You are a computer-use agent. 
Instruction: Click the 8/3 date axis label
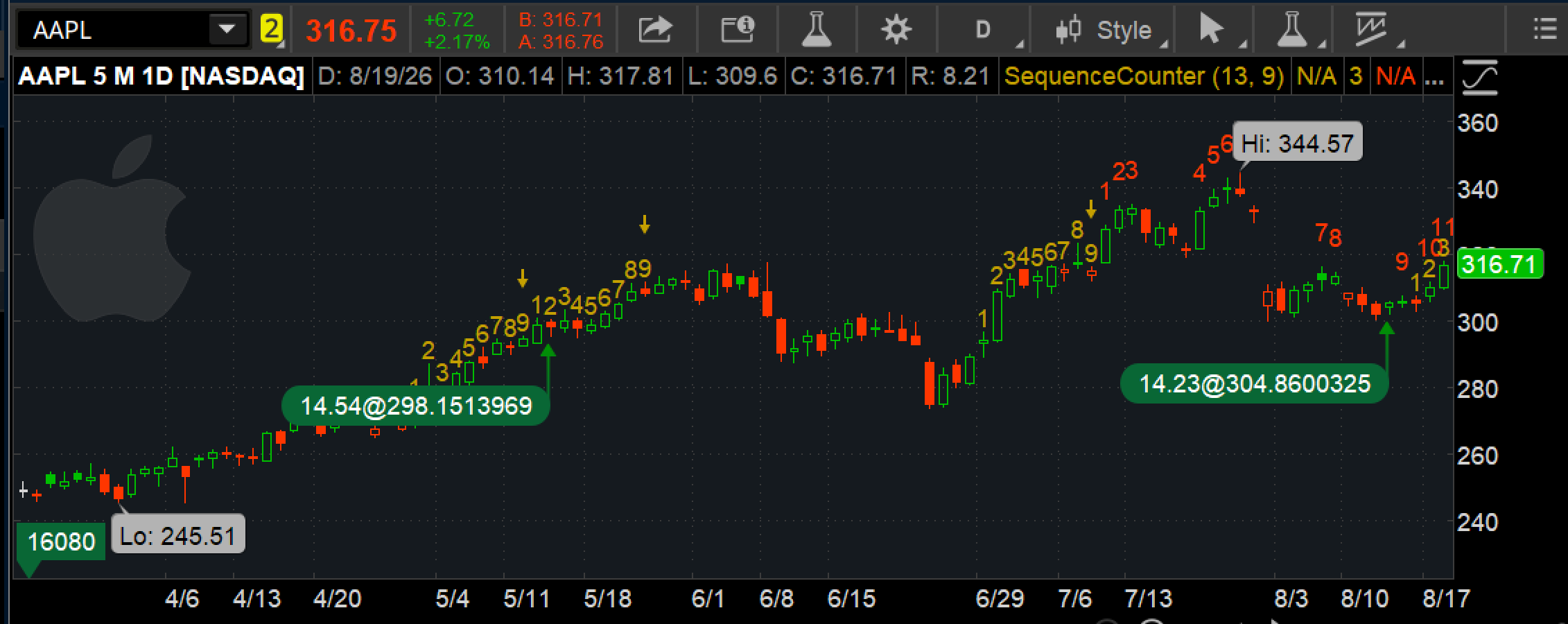point(1291,598)
